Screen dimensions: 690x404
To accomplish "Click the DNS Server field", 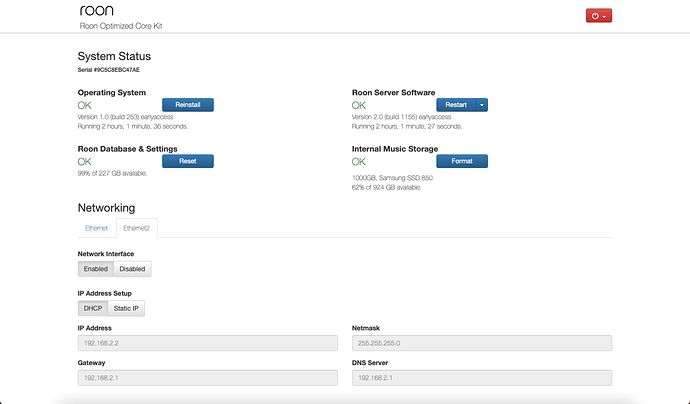I will point(482,378).
